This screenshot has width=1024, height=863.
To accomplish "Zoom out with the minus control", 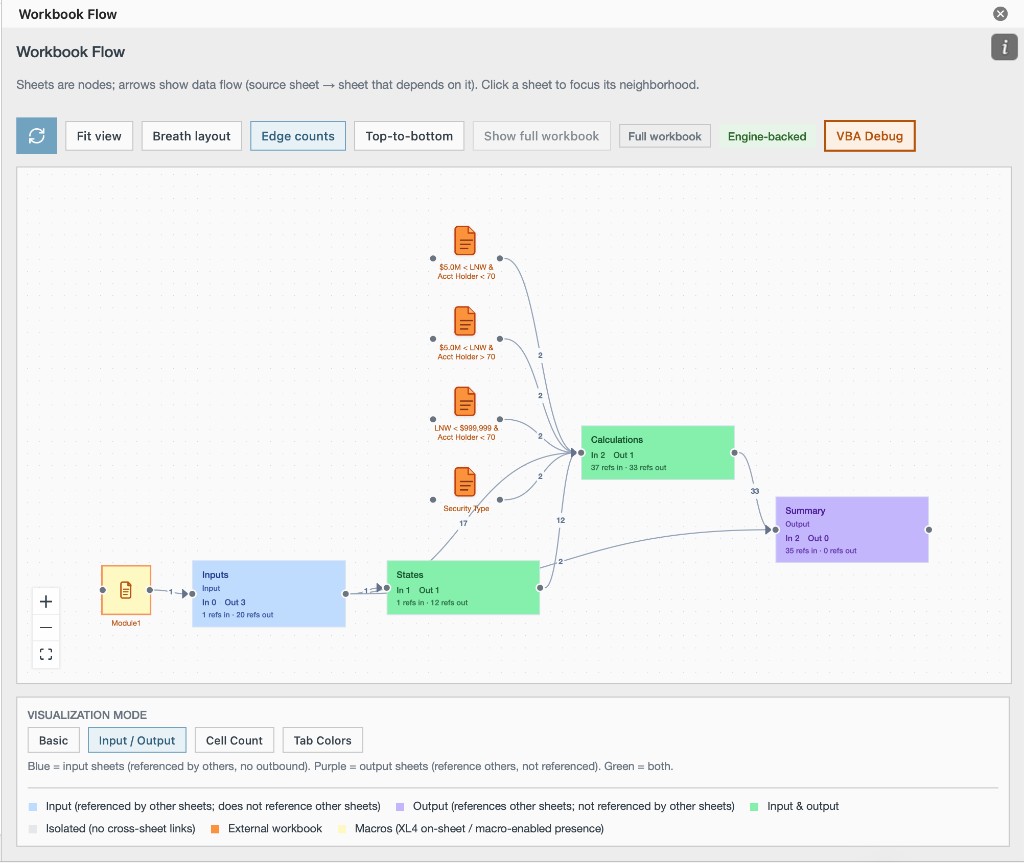I will (46, 628).
